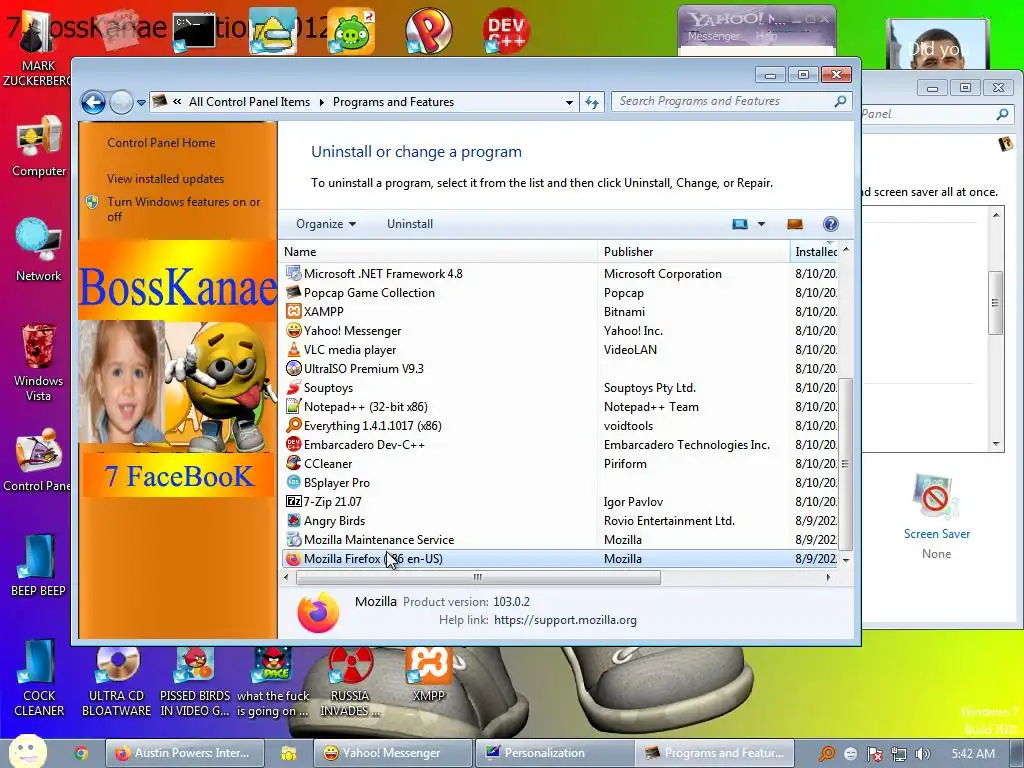Select the XMPP desktop icon
The image size is (1024, 768).
pyautogui.click(x=428, y=674)
